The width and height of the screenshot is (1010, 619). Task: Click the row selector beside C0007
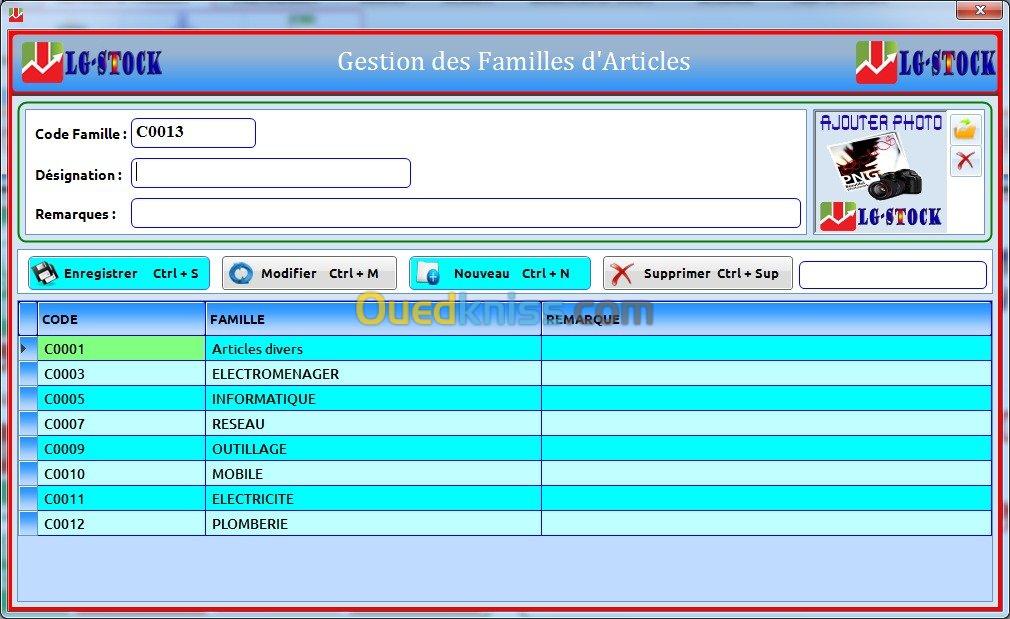28,424
